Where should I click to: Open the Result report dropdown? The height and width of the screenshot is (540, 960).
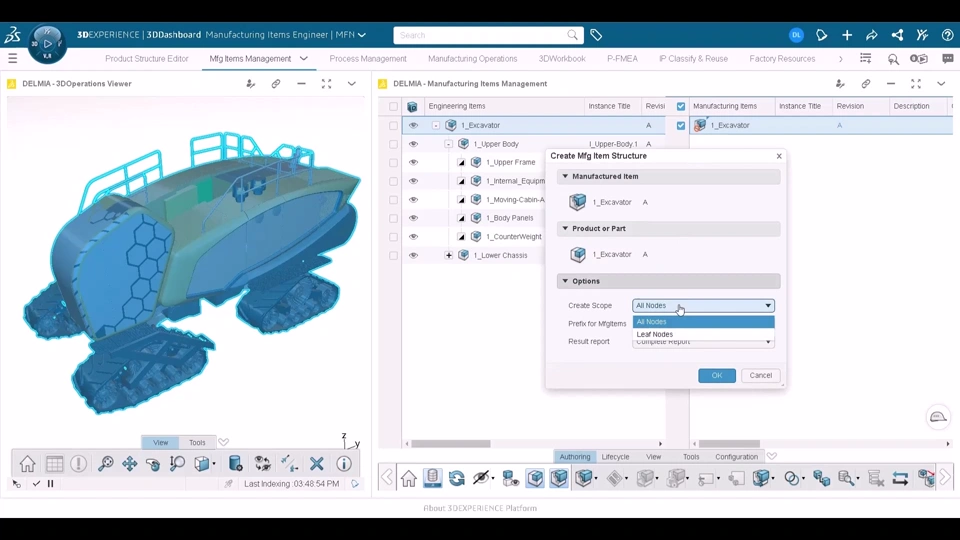pos(703,343)
